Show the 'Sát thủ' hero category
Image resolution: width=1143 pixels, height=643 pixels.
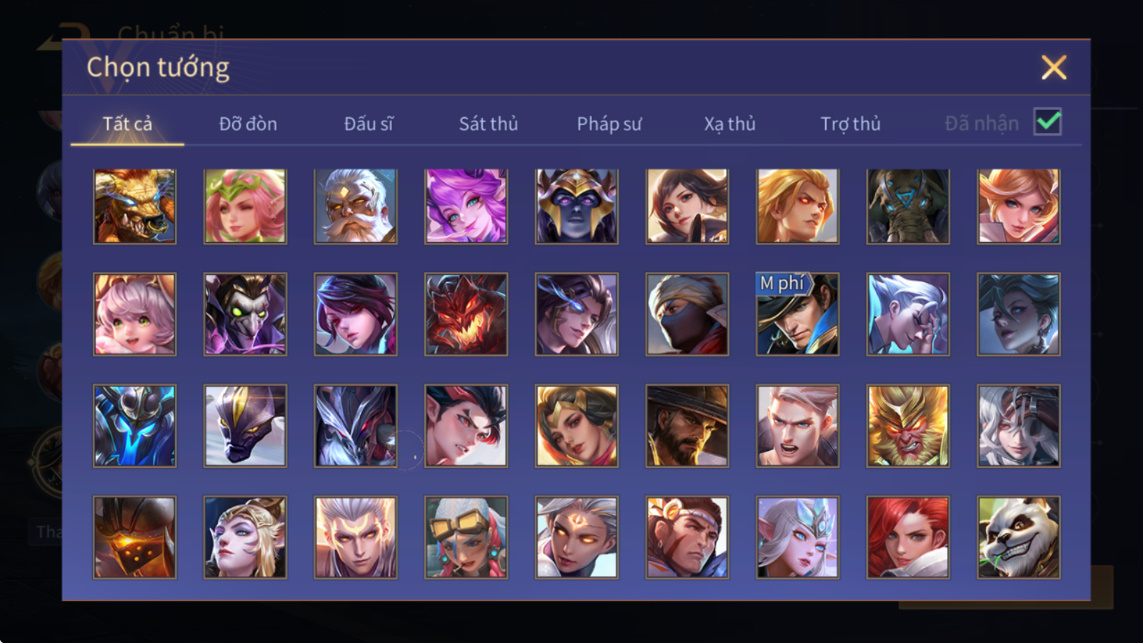tap(488, 124)
